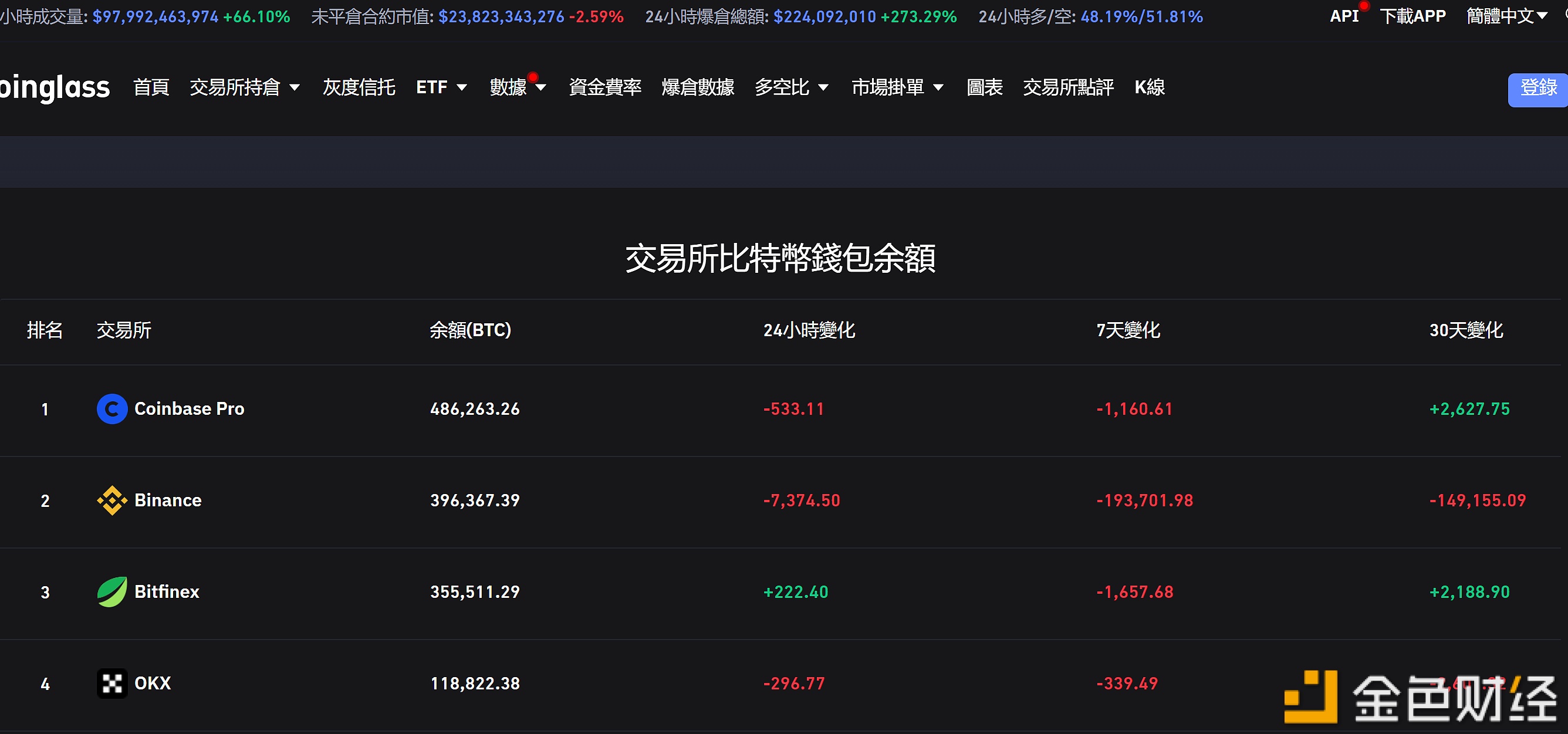Click the Coinbase Pro exchange name
This screenshot has height=734, width=1568.
click(x=190, y=409)
